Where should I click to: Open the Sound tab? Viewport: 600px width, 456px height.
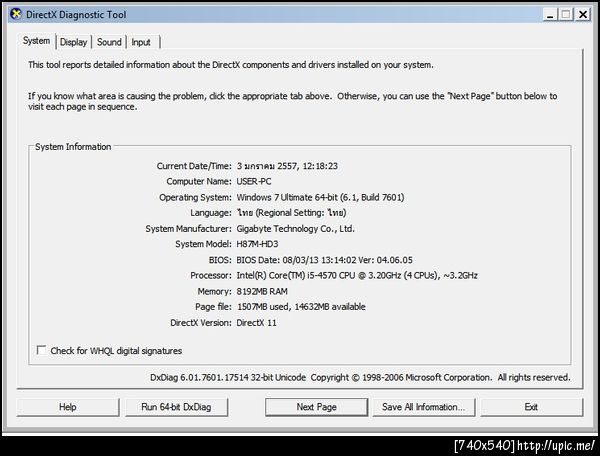pyautogui.click(x=109, y=42)
